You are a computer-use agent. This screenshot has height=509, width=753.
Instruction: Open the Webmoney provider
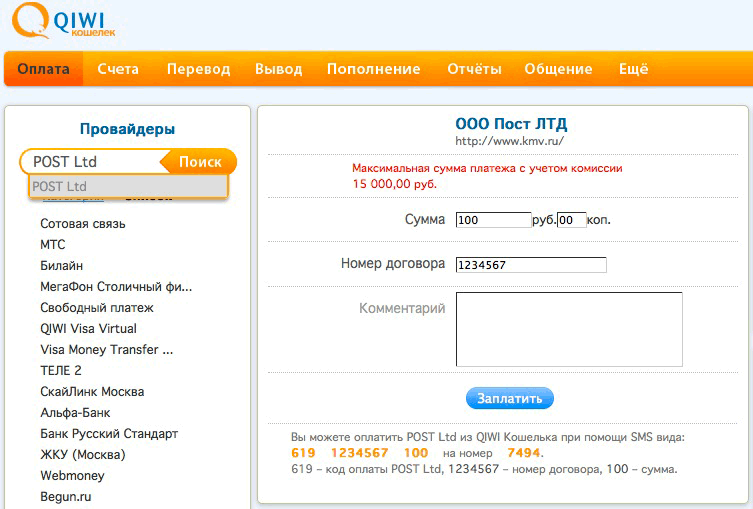pos(72,476)
